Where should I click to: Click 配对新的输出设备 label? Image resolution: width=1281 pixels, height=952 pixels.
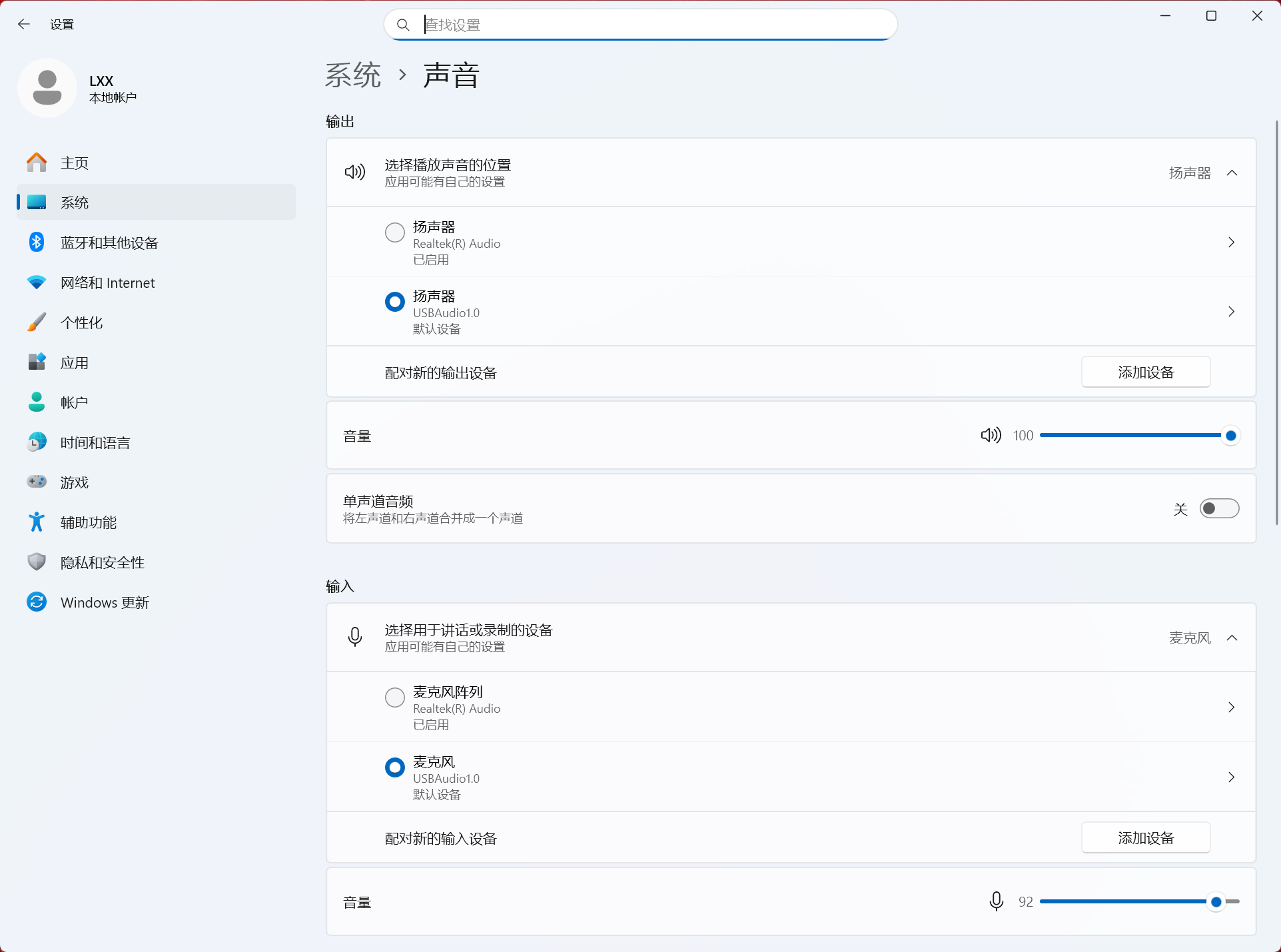(x=441, y=373)
